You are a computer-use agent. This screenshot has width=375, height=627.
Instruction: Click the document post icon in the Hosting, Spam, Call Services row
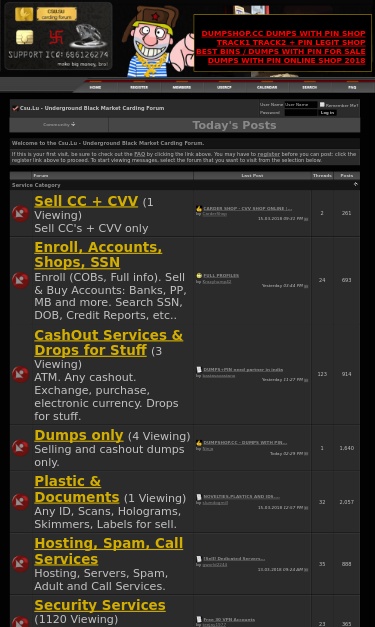point(199,559)
